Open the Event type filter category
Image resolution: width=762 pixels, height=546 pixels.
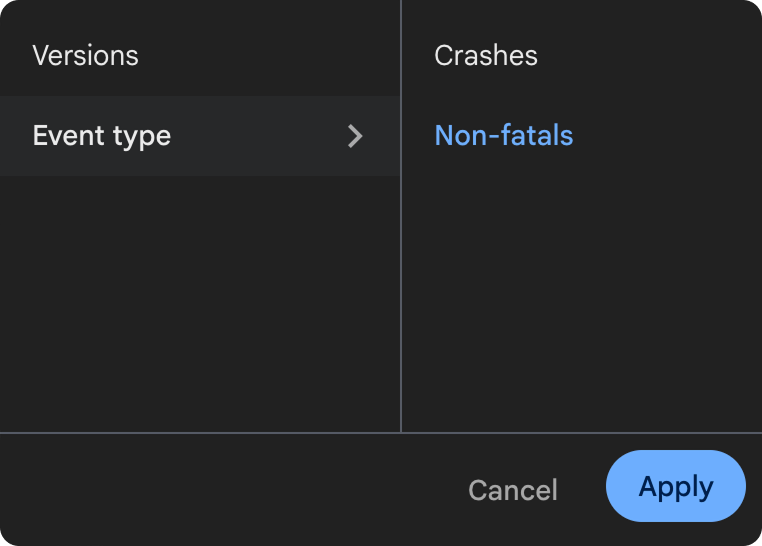102,136
